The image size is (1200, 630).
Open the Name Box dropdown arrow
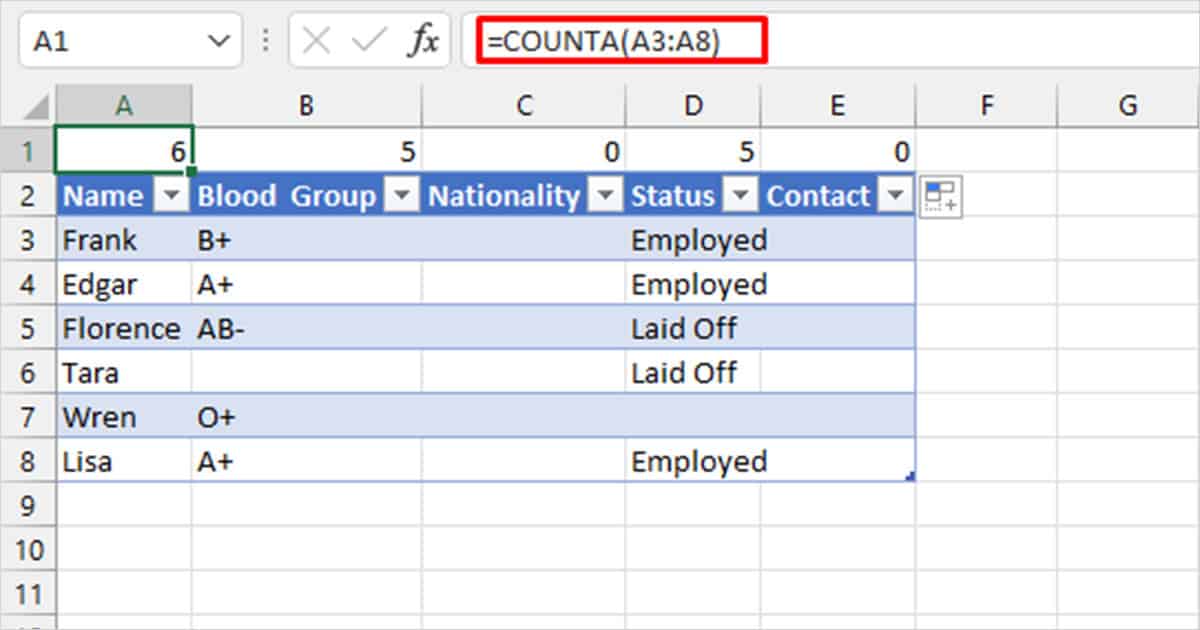(219, 41)
